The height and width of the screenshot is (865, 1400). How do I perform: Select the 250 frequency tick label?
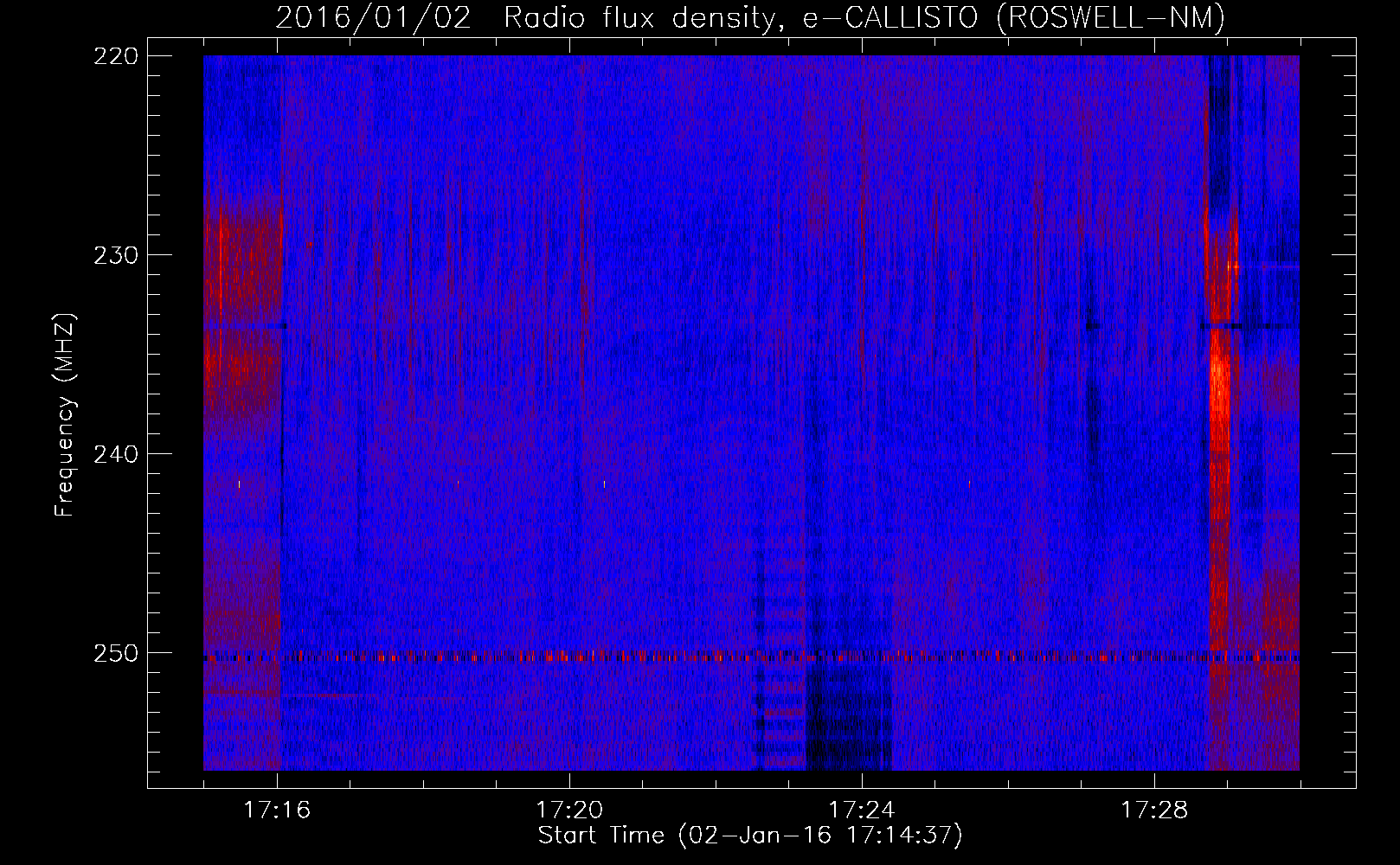pos(116,653)
